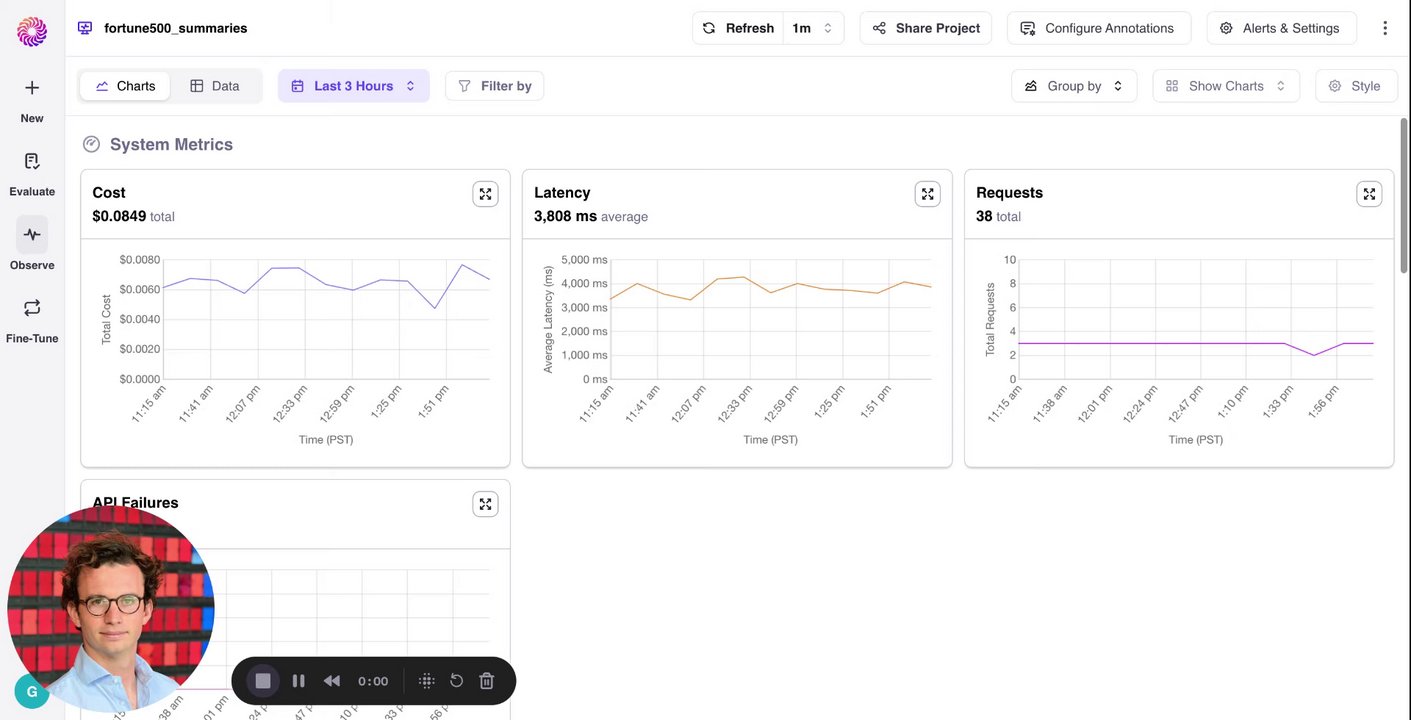Image resolution: width=1411 pixels, height=720 pixels.
Task: Open the Evaluate section
Action: 32,172
